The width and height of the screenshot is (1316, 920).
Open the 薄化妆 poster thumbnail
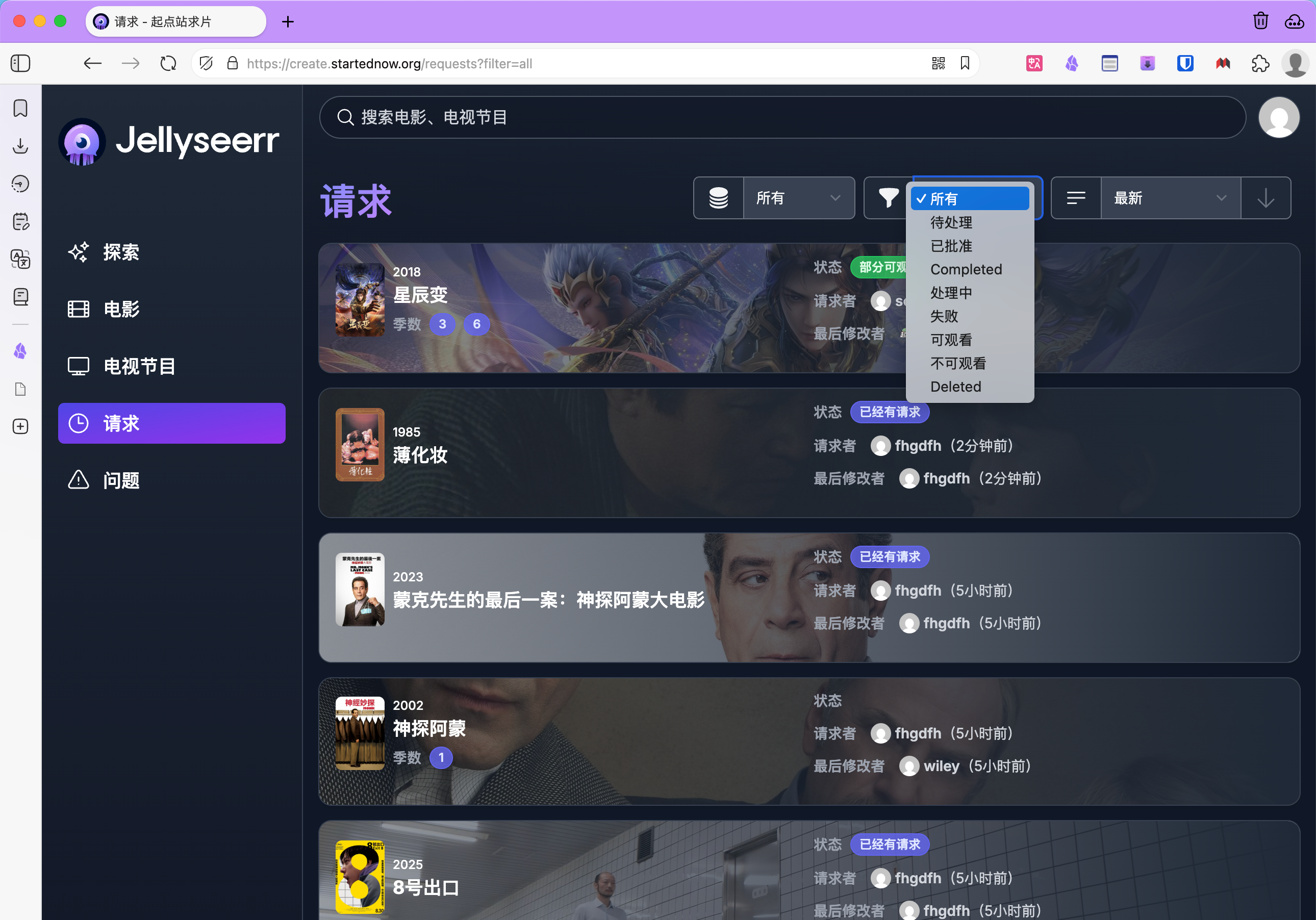point(360,445)
